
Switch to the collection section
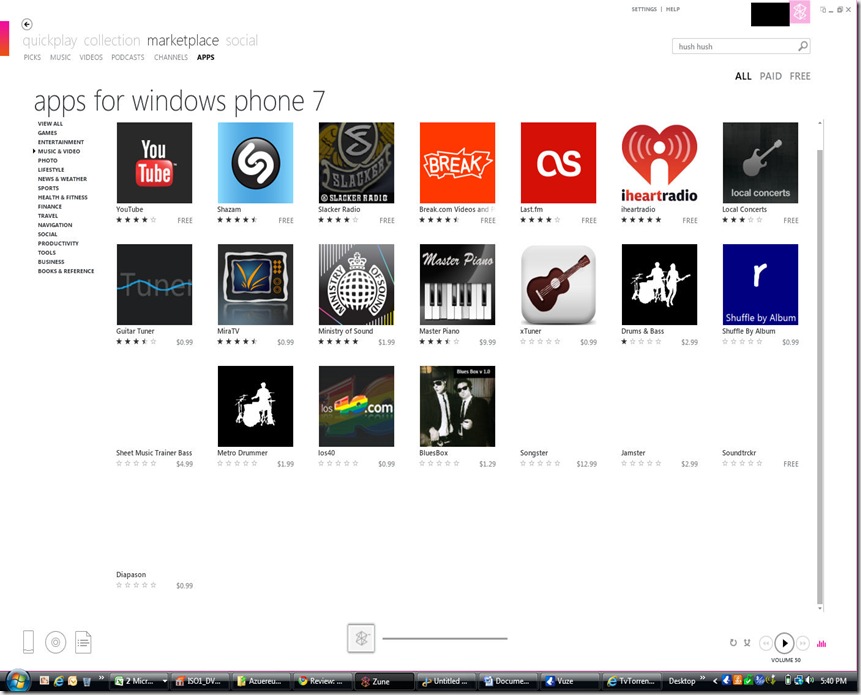(112, 41)
